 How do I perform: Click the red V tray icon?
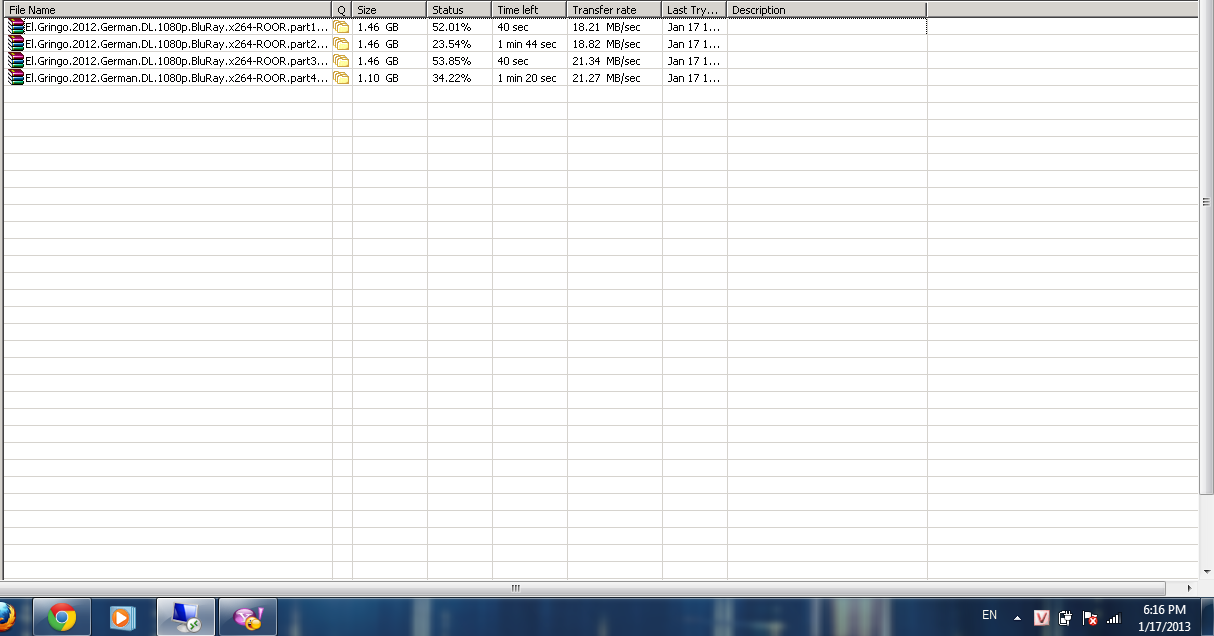click(1042, 618)
